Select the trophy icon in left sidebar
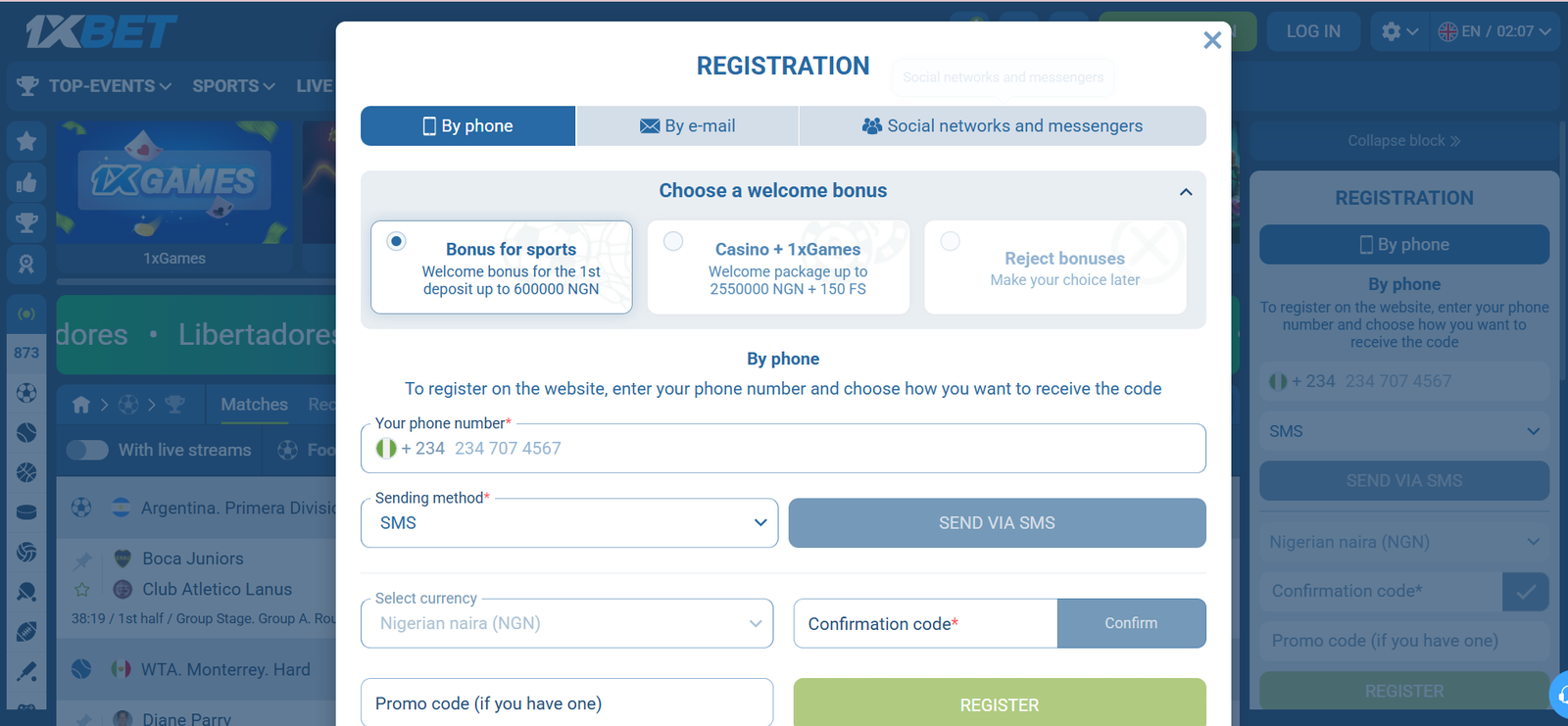 click(26, 223)
